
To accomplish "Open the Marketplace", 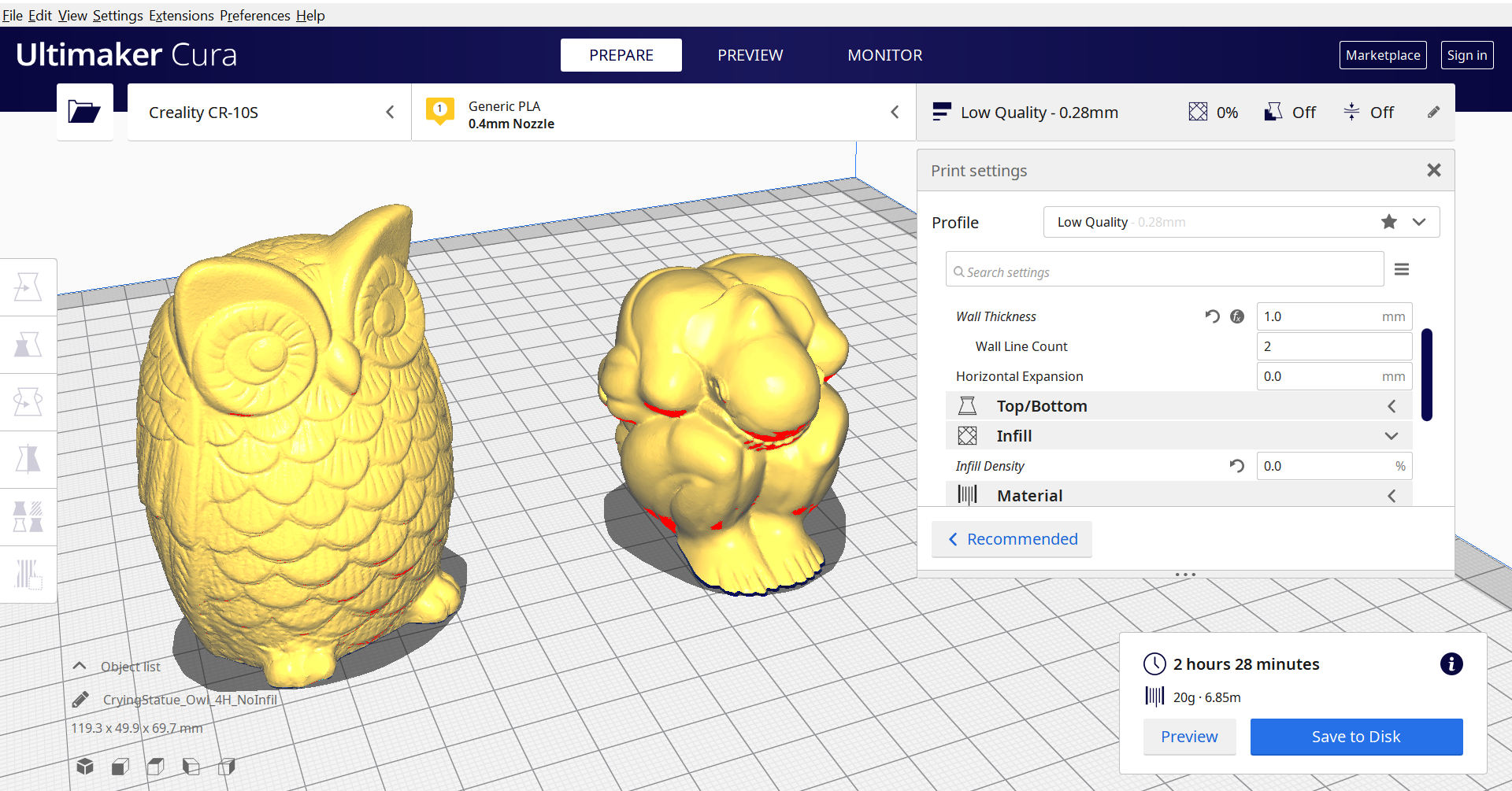I will click(x=1383, y=55).
